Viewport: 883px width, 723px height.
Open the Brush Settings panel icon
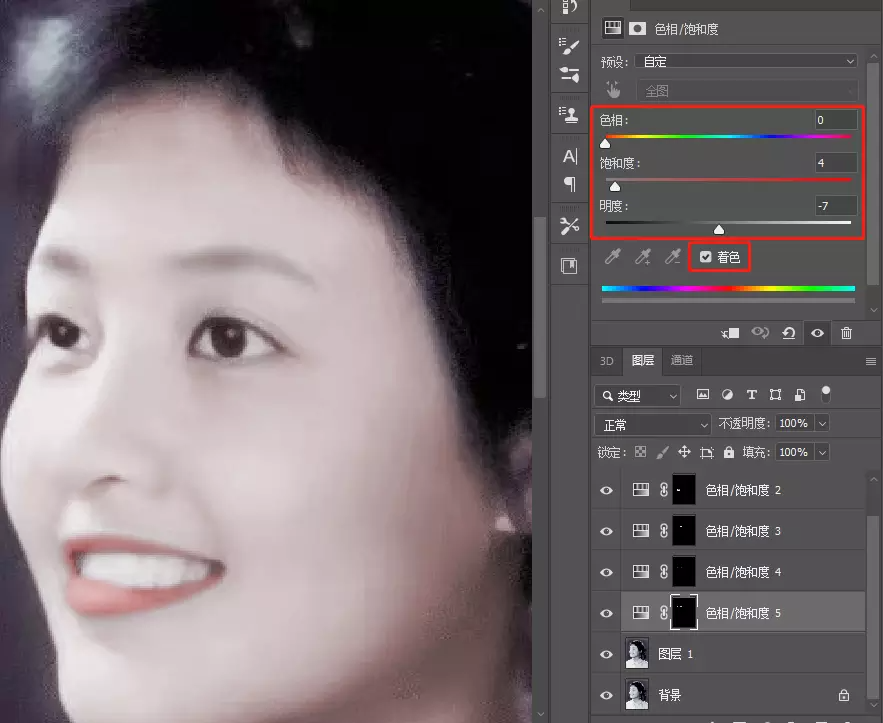pyautogui.click(x=569, y=46)
